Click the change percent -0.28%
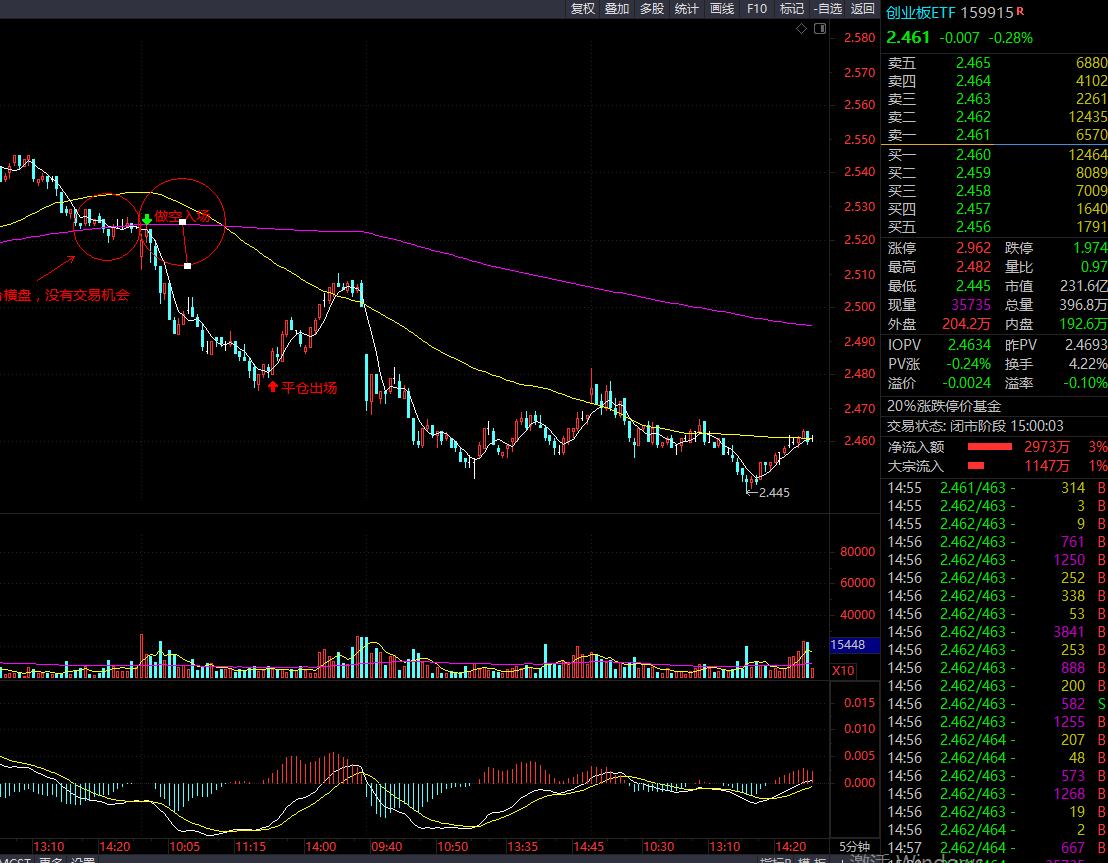Viewport: 1108px width, 863px height. pos(1010,37)
